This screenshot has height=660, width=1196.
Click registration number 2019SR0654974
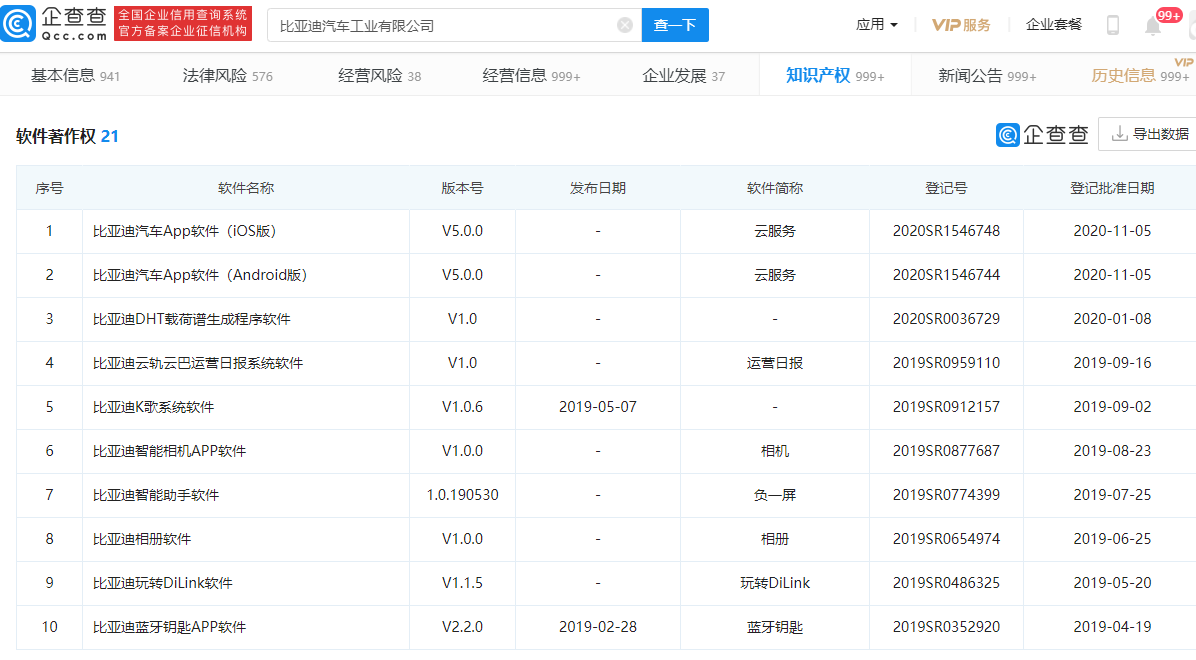pos(947,539)
